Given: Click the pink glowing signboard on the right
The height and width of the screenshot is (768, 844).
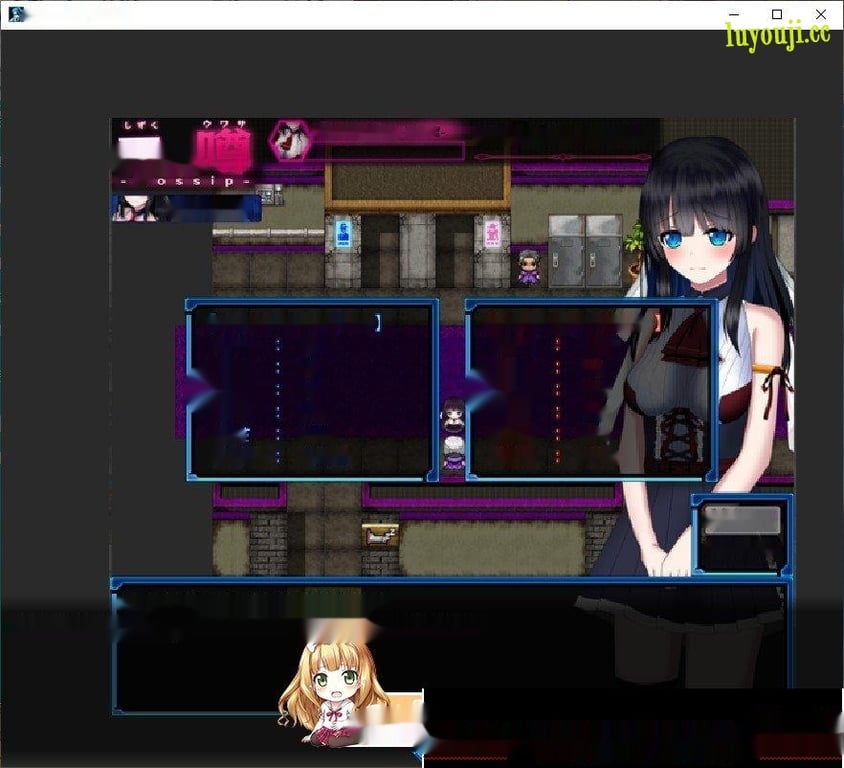Looking at the screenshot, I should (494, 231).
